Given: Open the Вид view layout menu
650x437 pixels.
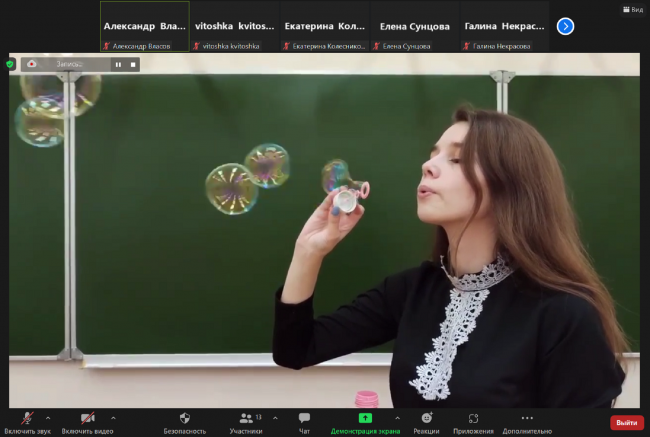Looking at the screenshot, I should point(633,10).
